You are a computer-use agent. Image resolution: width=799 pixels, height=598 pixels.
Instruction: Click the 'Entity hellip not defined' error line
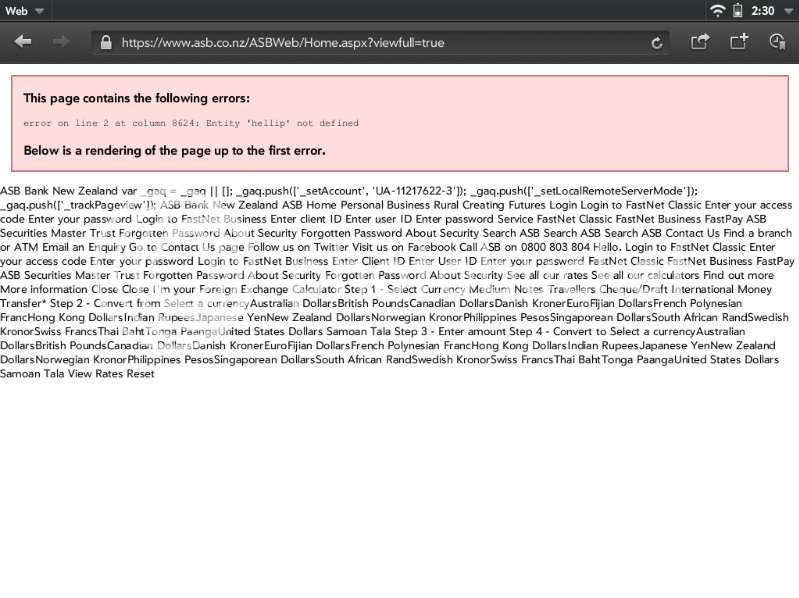[191, 123]
